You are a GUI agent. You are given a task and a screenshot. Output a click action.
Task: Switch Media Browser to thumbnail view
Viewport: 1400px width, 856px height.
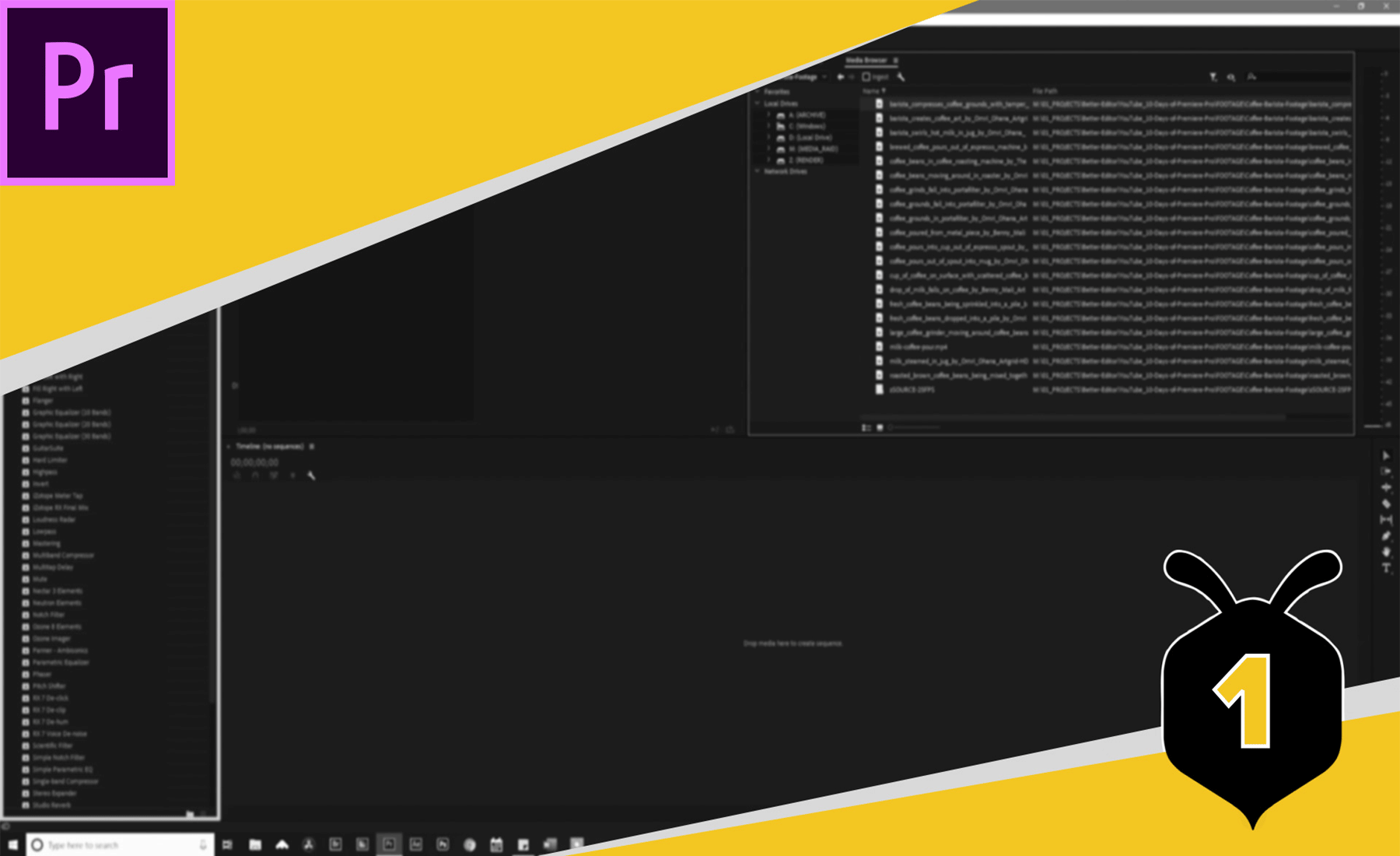coord(880,427)
